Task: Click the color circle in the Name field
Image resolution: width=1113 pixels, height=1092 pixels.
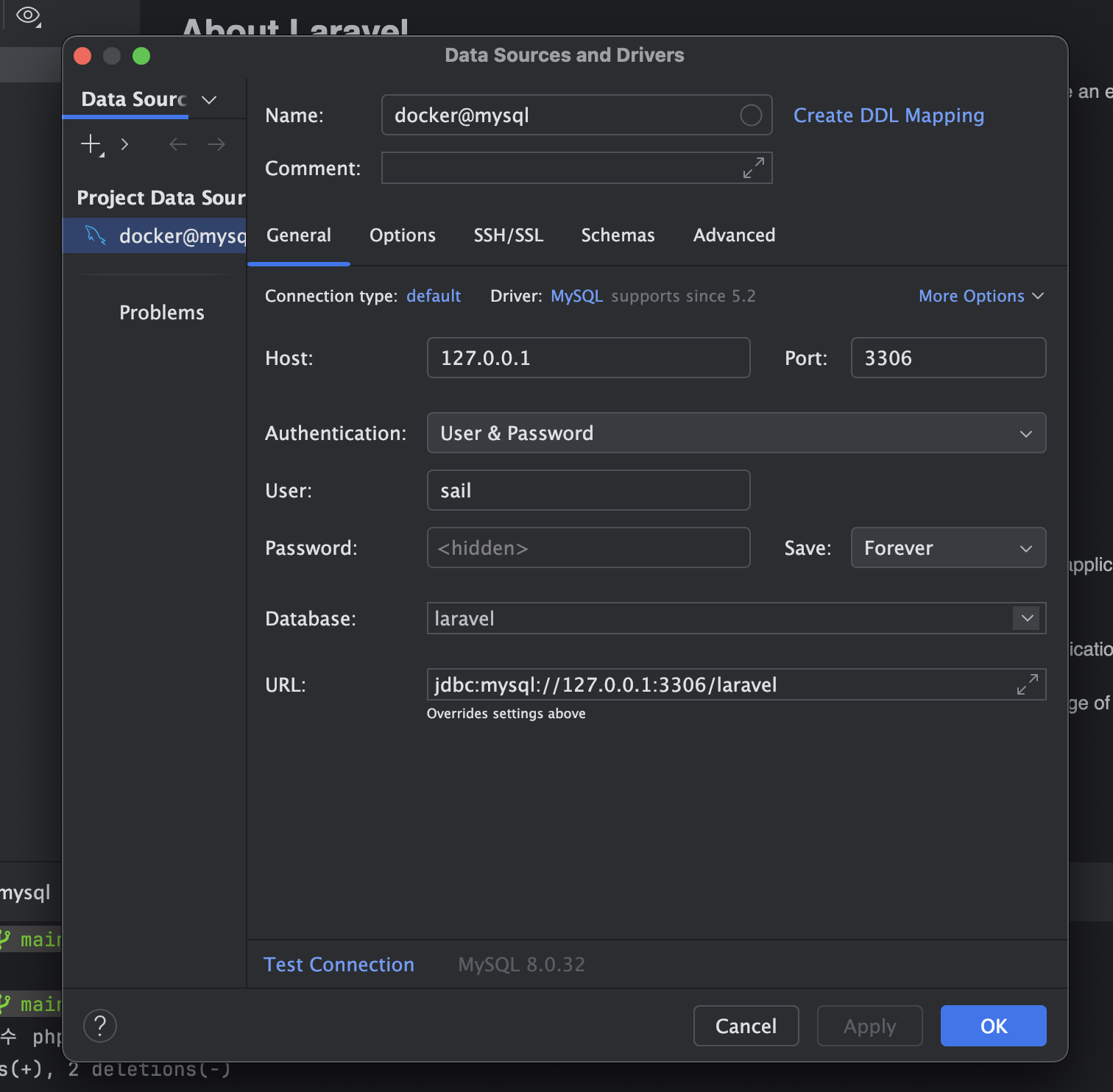Action: (750, 115)
